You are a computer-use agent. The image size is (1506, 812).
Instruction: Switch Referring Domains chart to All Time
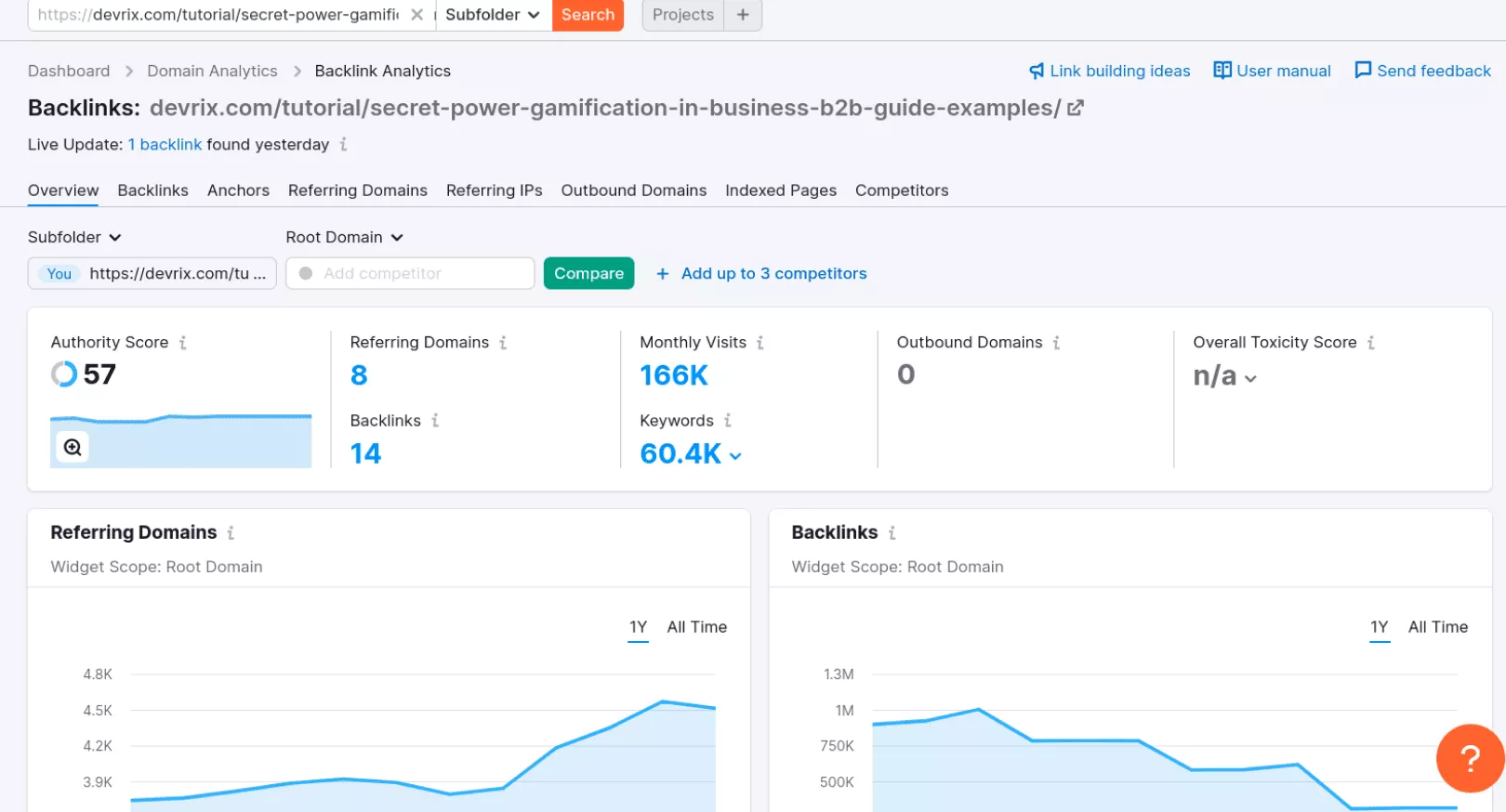tap(696, 627)
